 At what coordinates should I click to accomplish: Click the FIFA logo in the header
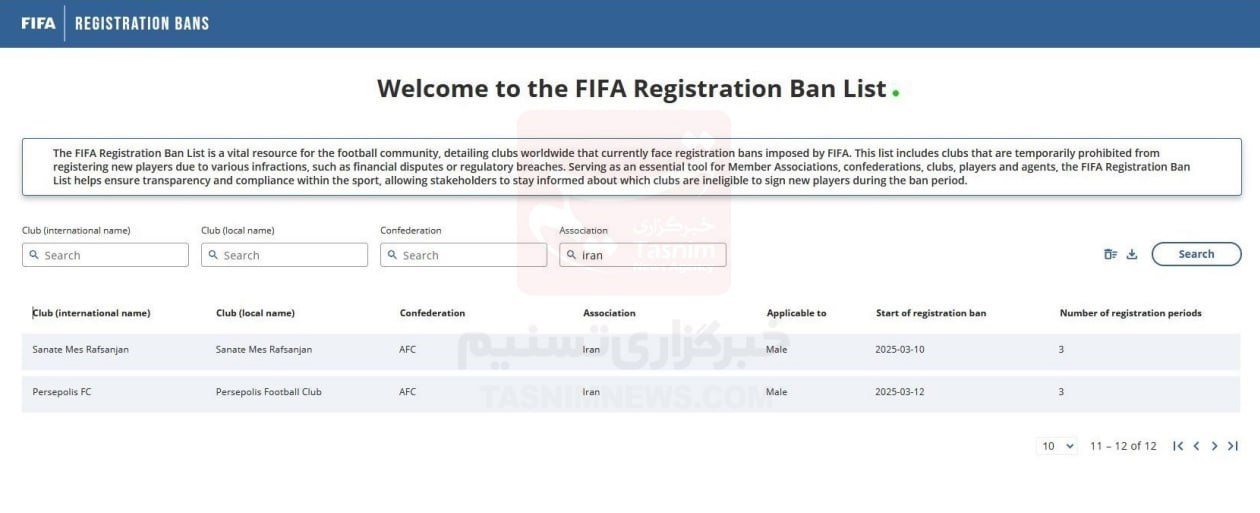pyautogui.click(x=38, y=23)
